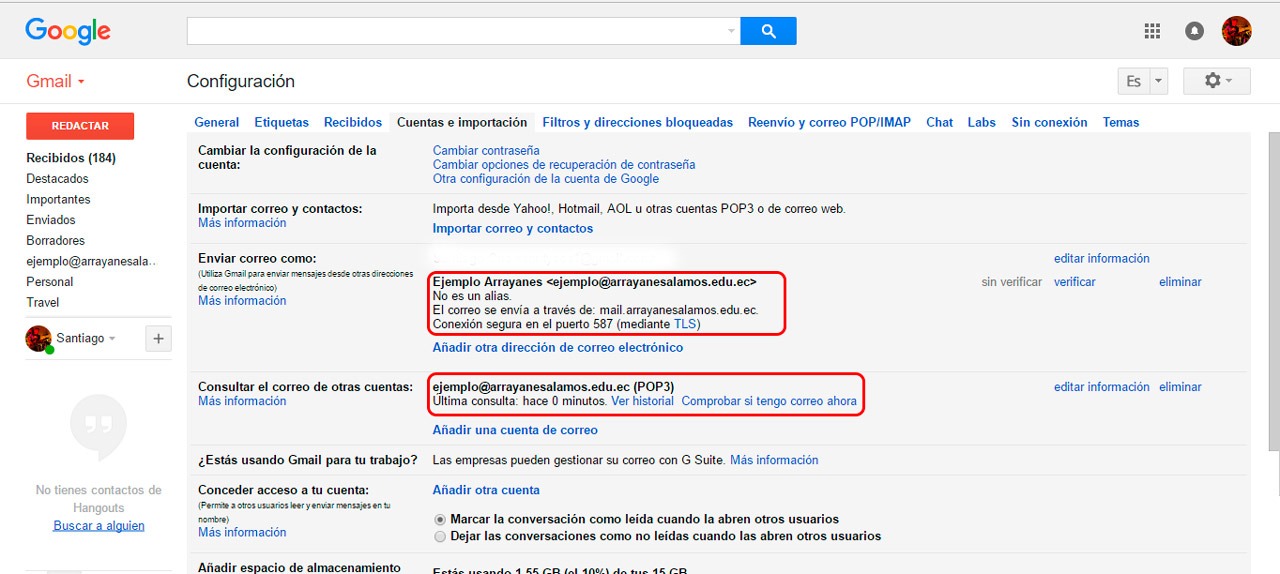Open the Importantes folder
The height and width of the screenshot is (574, 1280).
(58, 199)
